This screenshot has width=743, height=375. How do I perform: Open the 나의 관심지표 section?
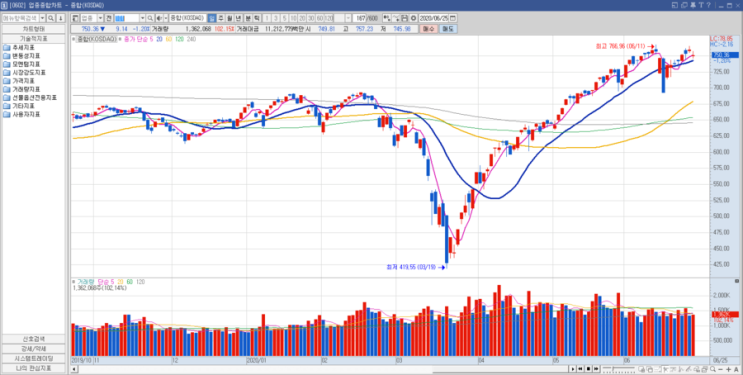pyautogui.click(x=33, y=368)
